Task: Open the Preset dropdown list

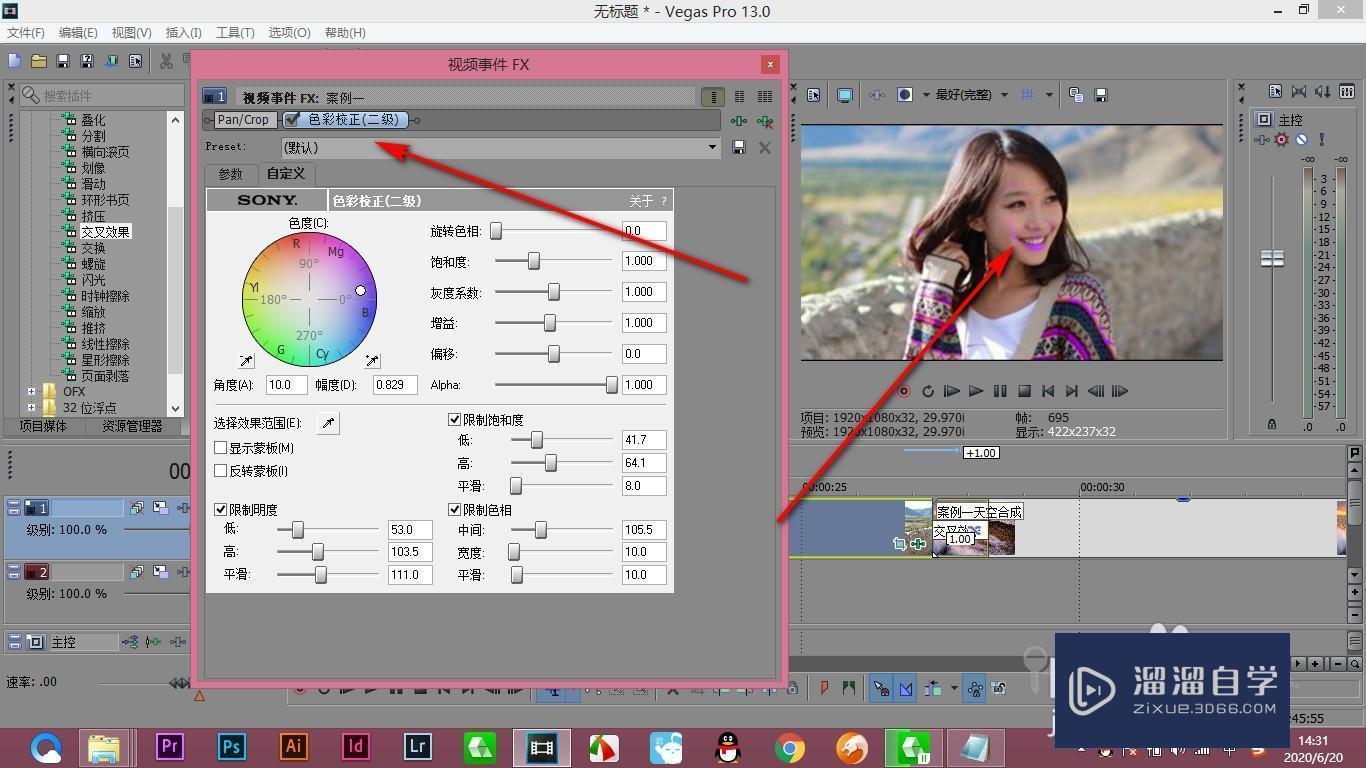Action: (712, 147)
